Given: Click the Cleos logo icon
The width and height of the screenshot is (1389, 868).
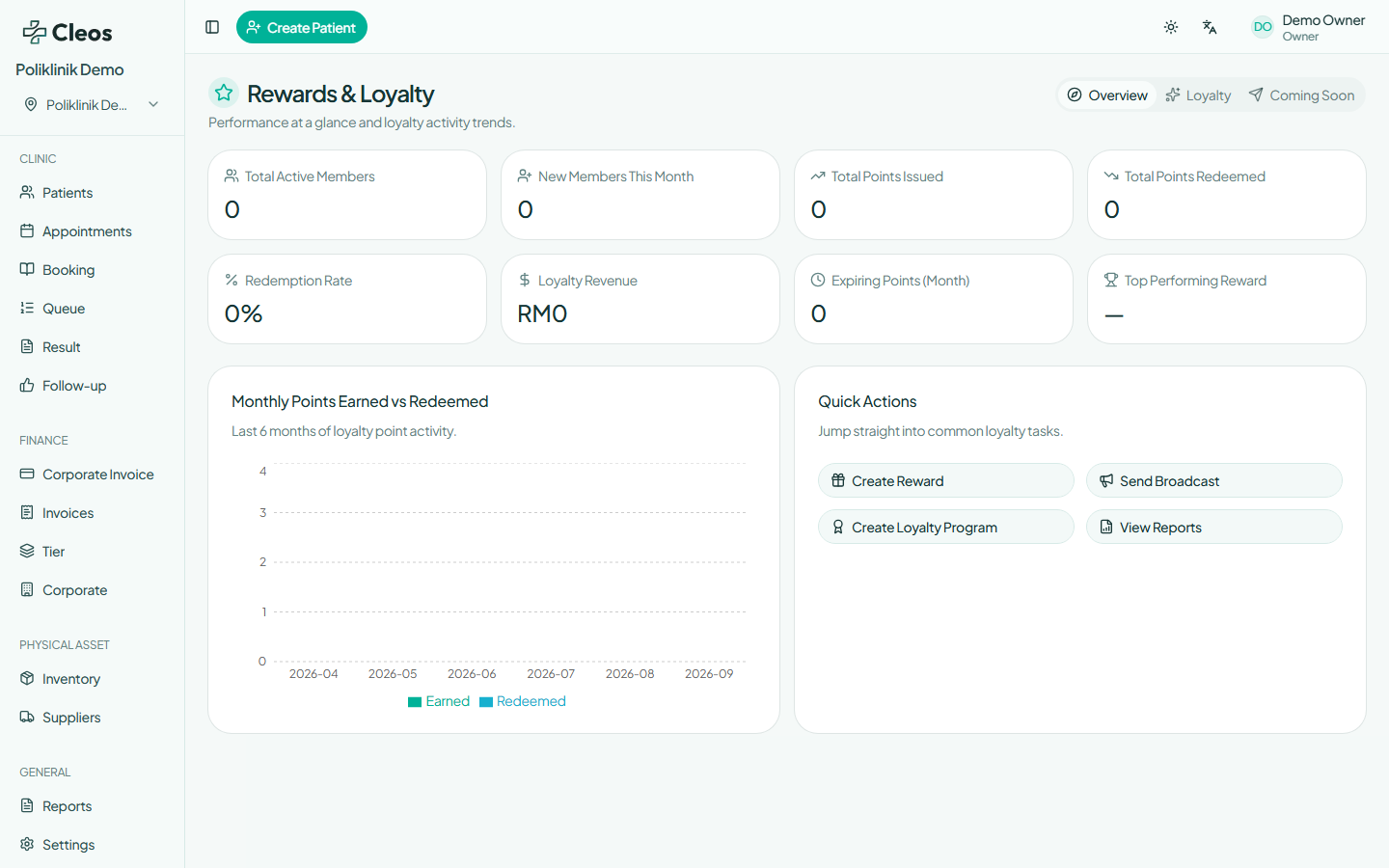Looking at the screenshot, I should tap(34, 32).
